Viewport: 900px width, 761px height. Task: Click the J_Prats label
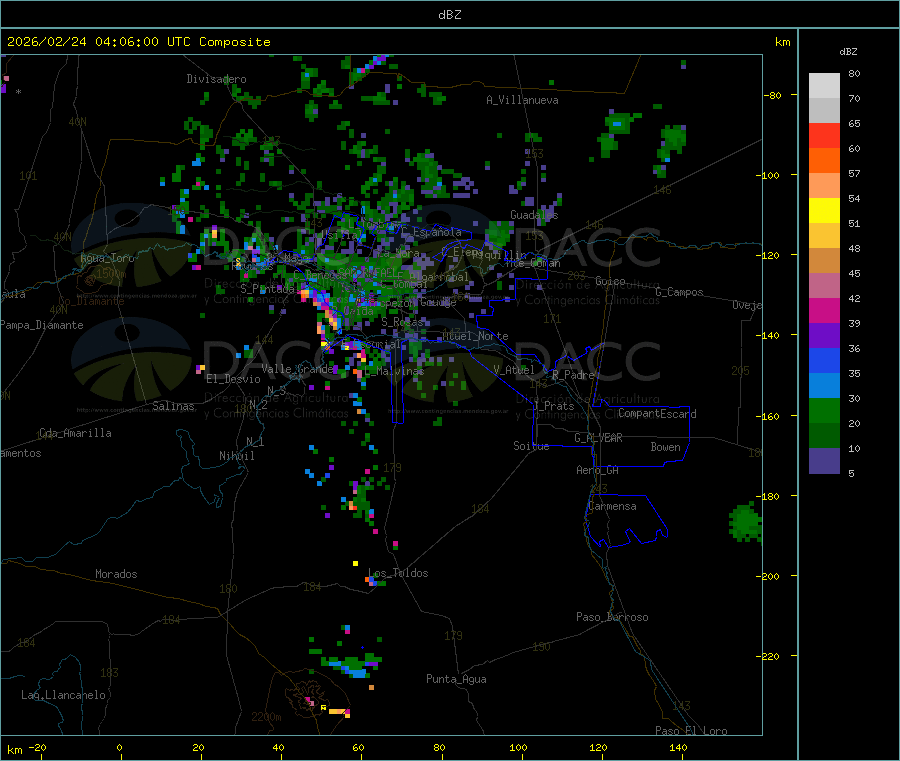[x=554, y=406]
